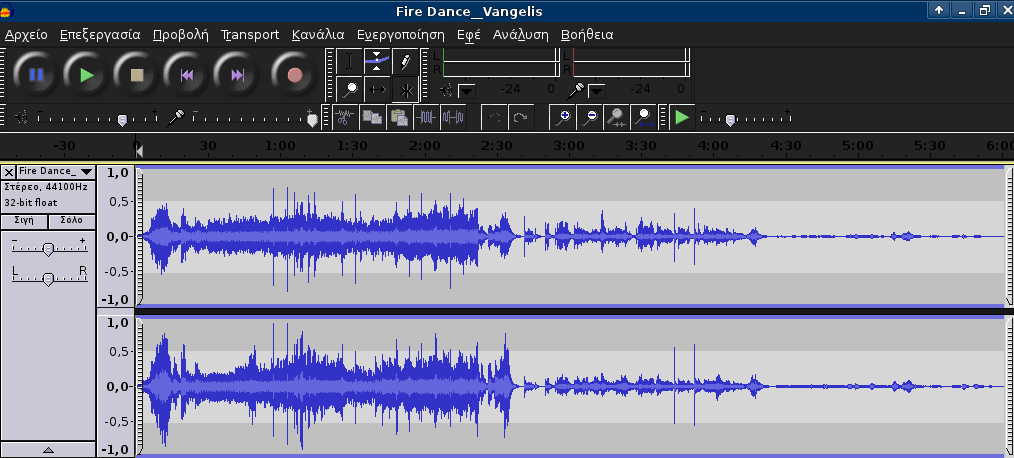Click the 2:00 mark on the timeline ruler
Viewport: 1014px width, 458px height.
(x=425, y=146)
